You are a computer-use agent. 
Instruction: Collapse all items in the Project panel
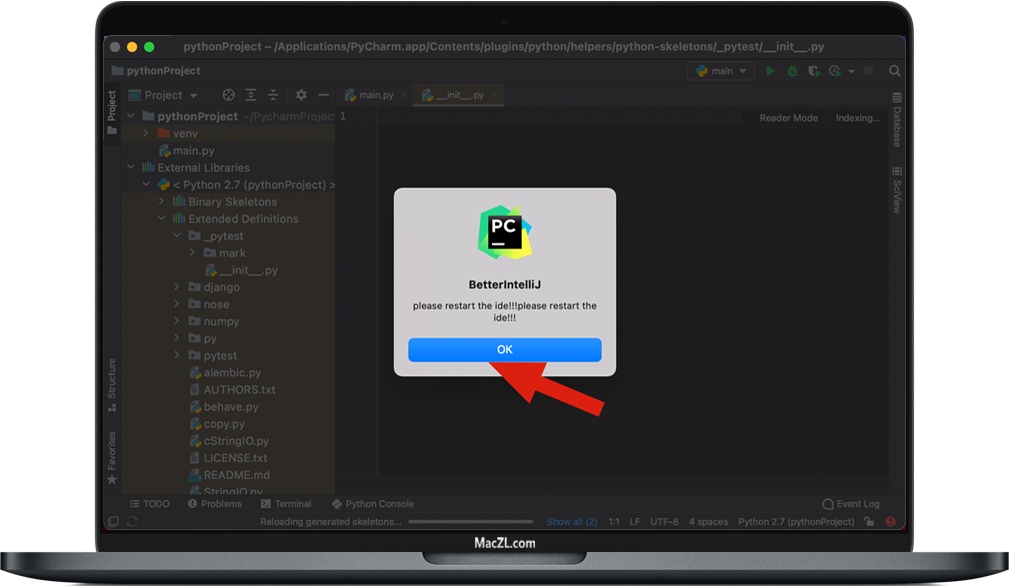click(x=273, y=95)
